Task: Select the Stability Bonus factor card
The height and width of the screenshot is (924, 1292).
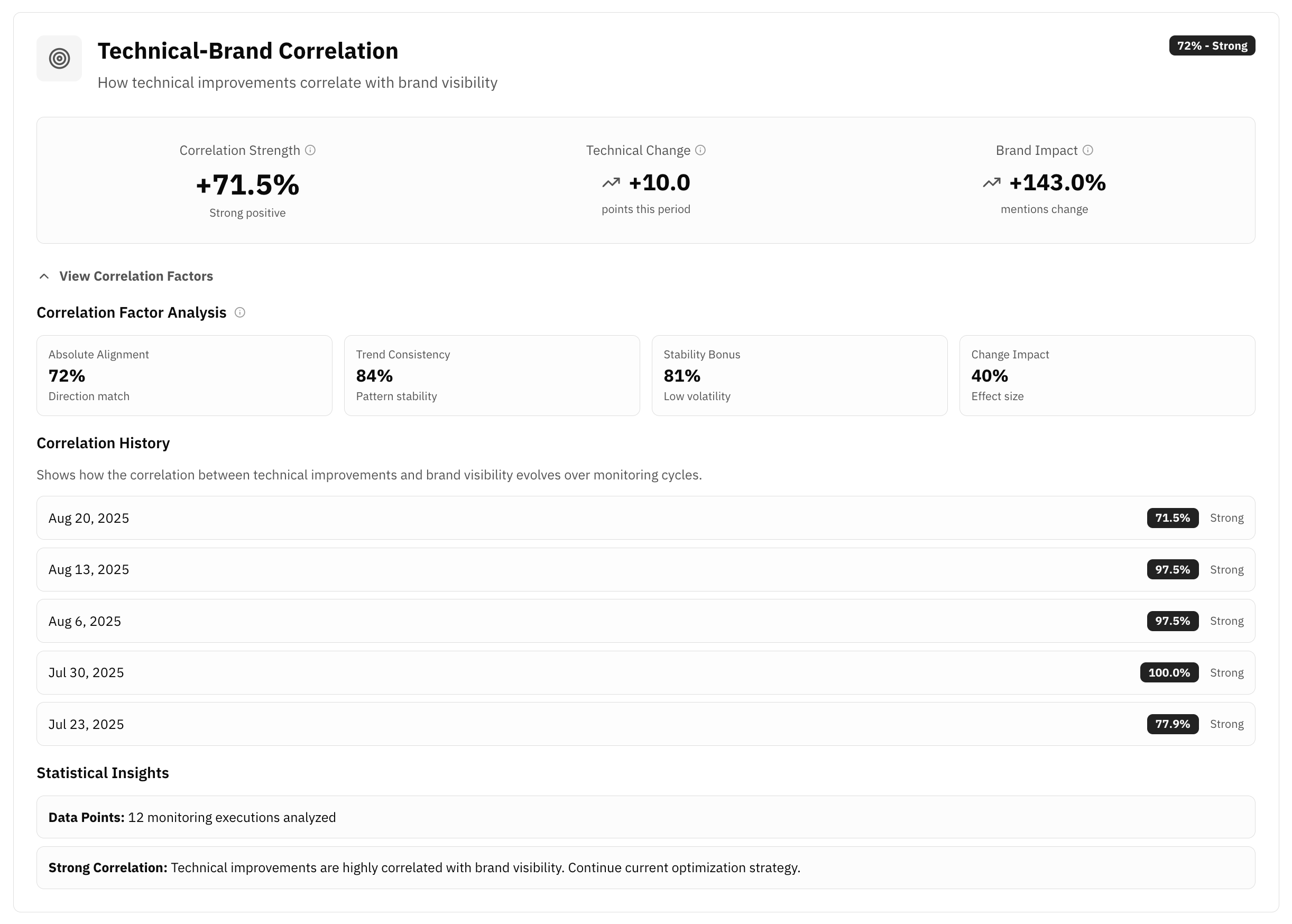Action: (x=799, y=375)
